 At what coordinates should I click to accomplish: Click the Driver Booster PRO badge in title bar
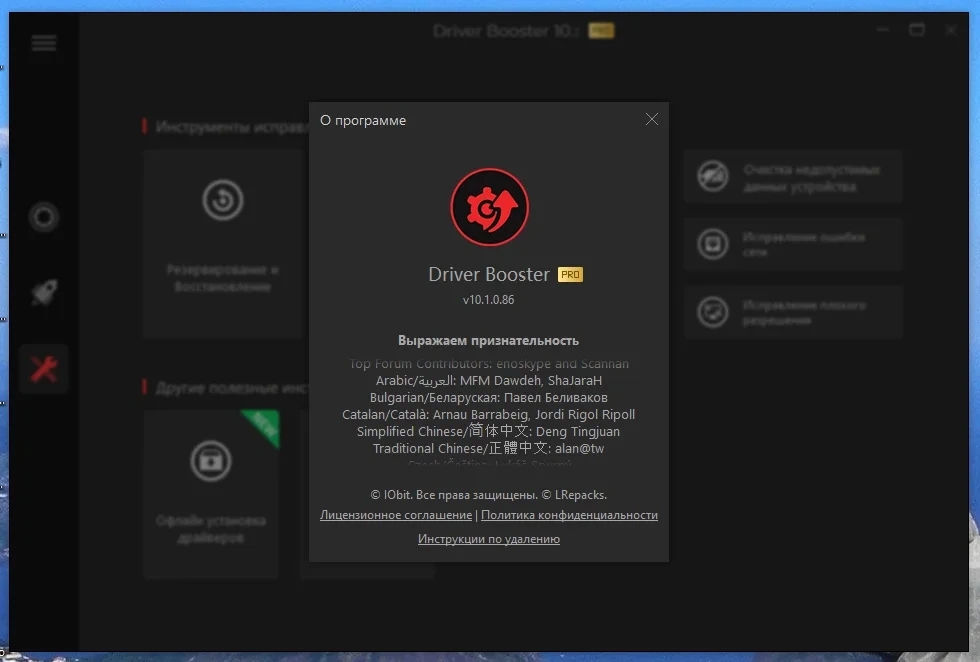601,31
